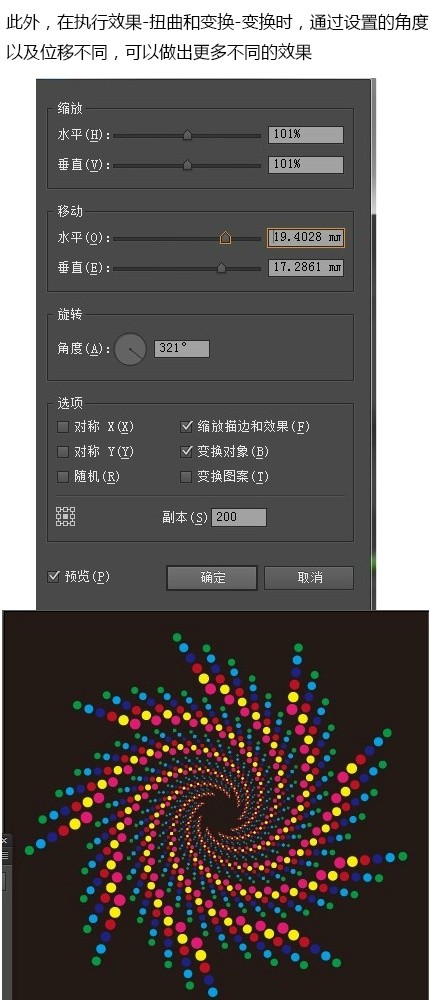
Task: Click the 移动 水平 slider handle
Action: (225, 238)
